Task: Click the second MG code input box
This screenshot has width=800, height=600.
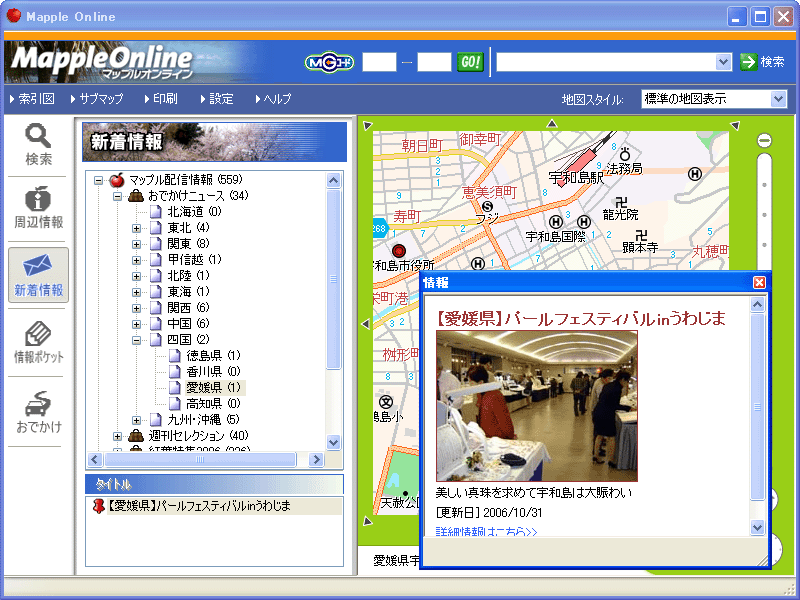Action: click(434, 62)
